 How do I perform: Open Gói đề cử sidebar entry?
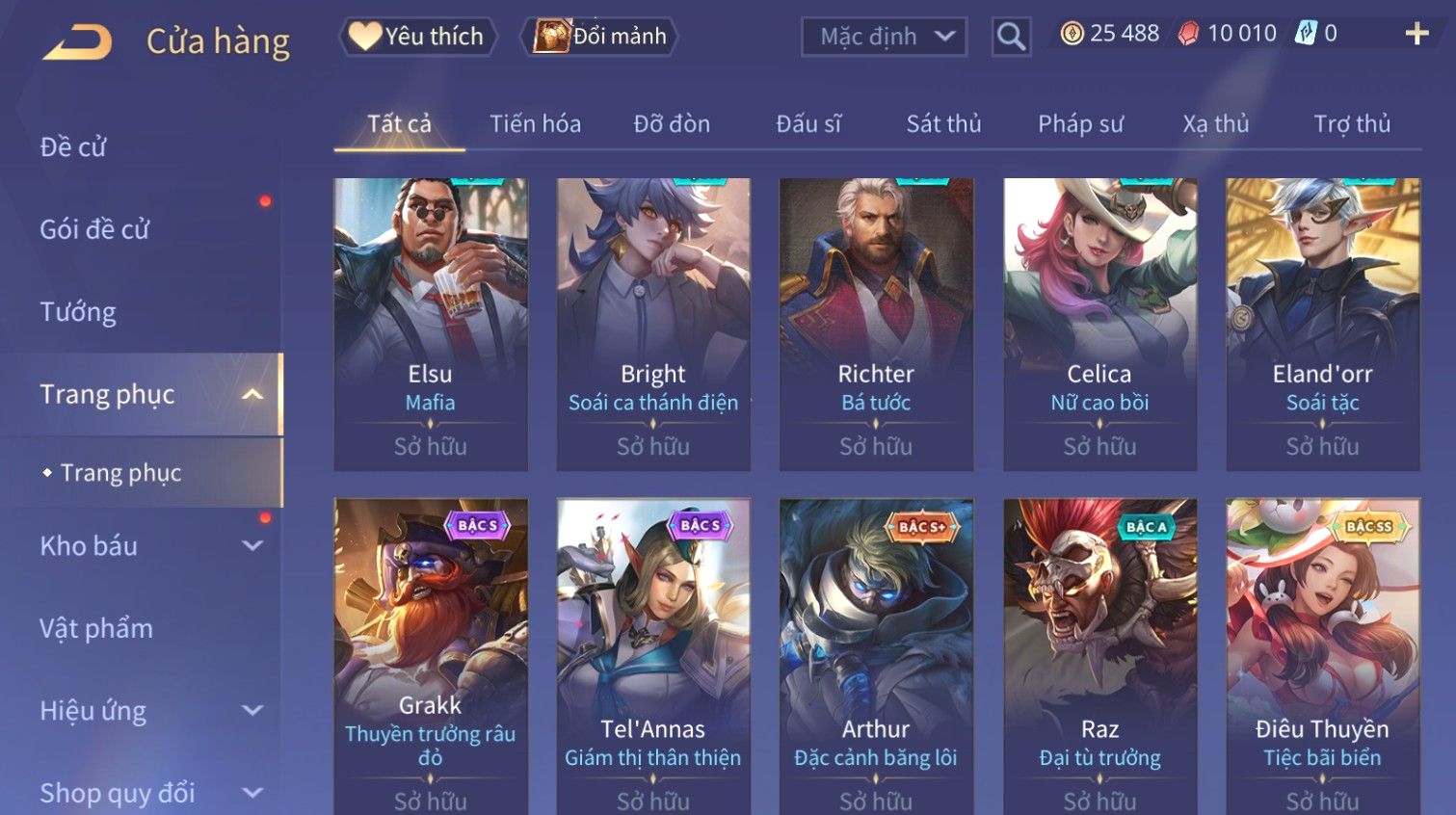pyautogui.click(x=94, y=229)
